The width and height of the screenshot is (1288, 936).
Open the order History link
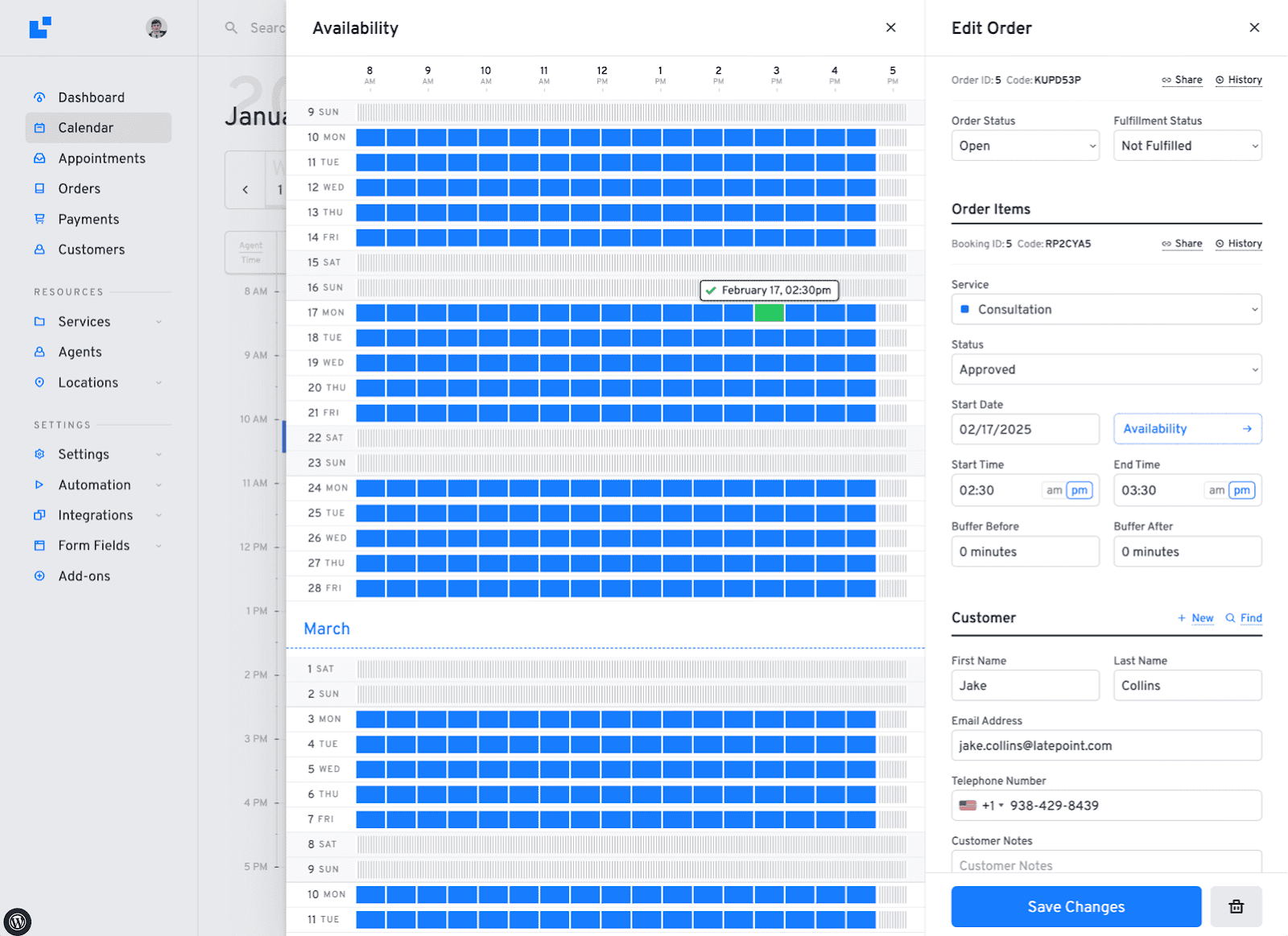[x=1239, y=80]
